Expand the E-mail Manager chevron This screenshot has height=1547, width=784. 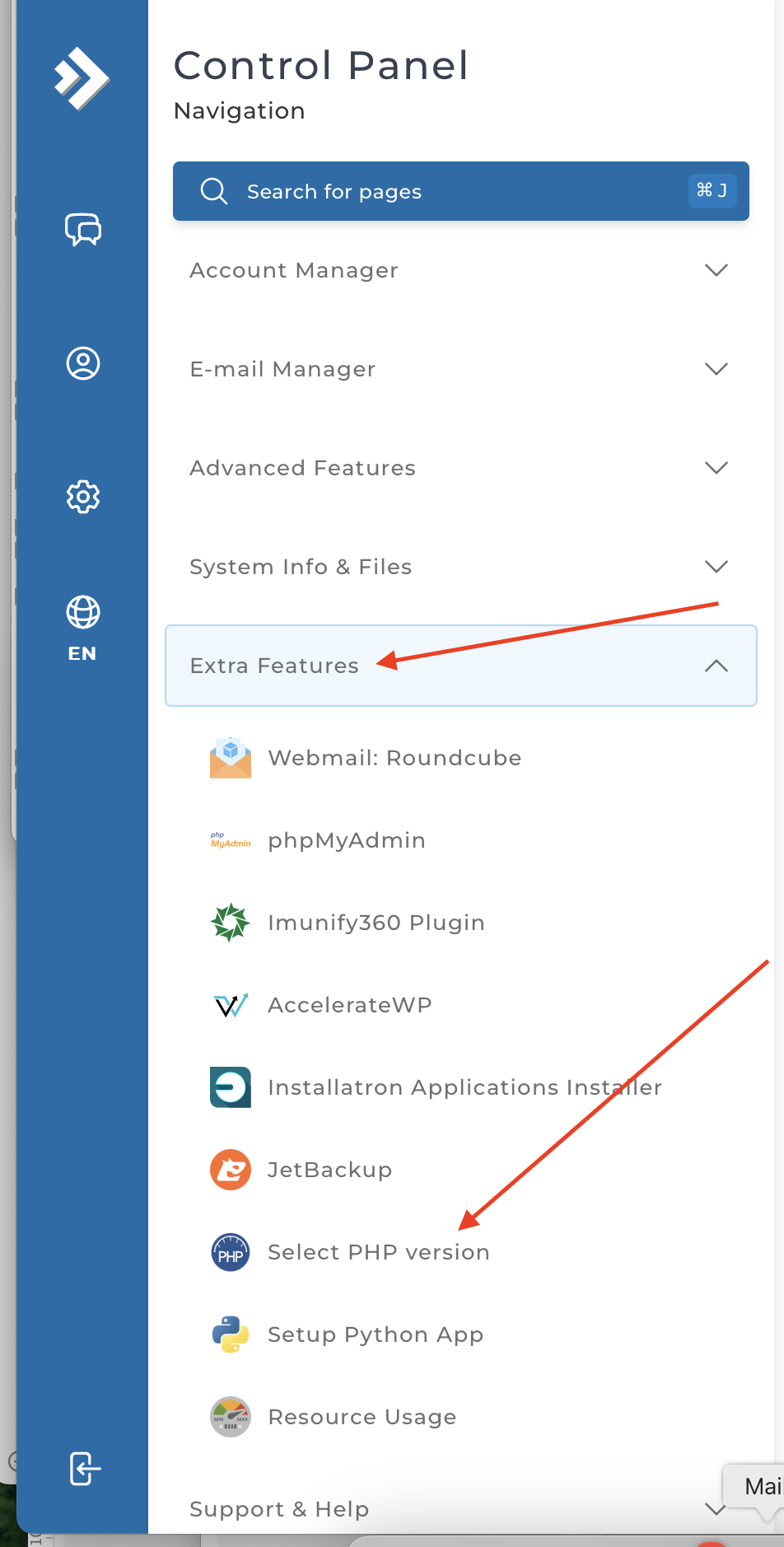716,369
